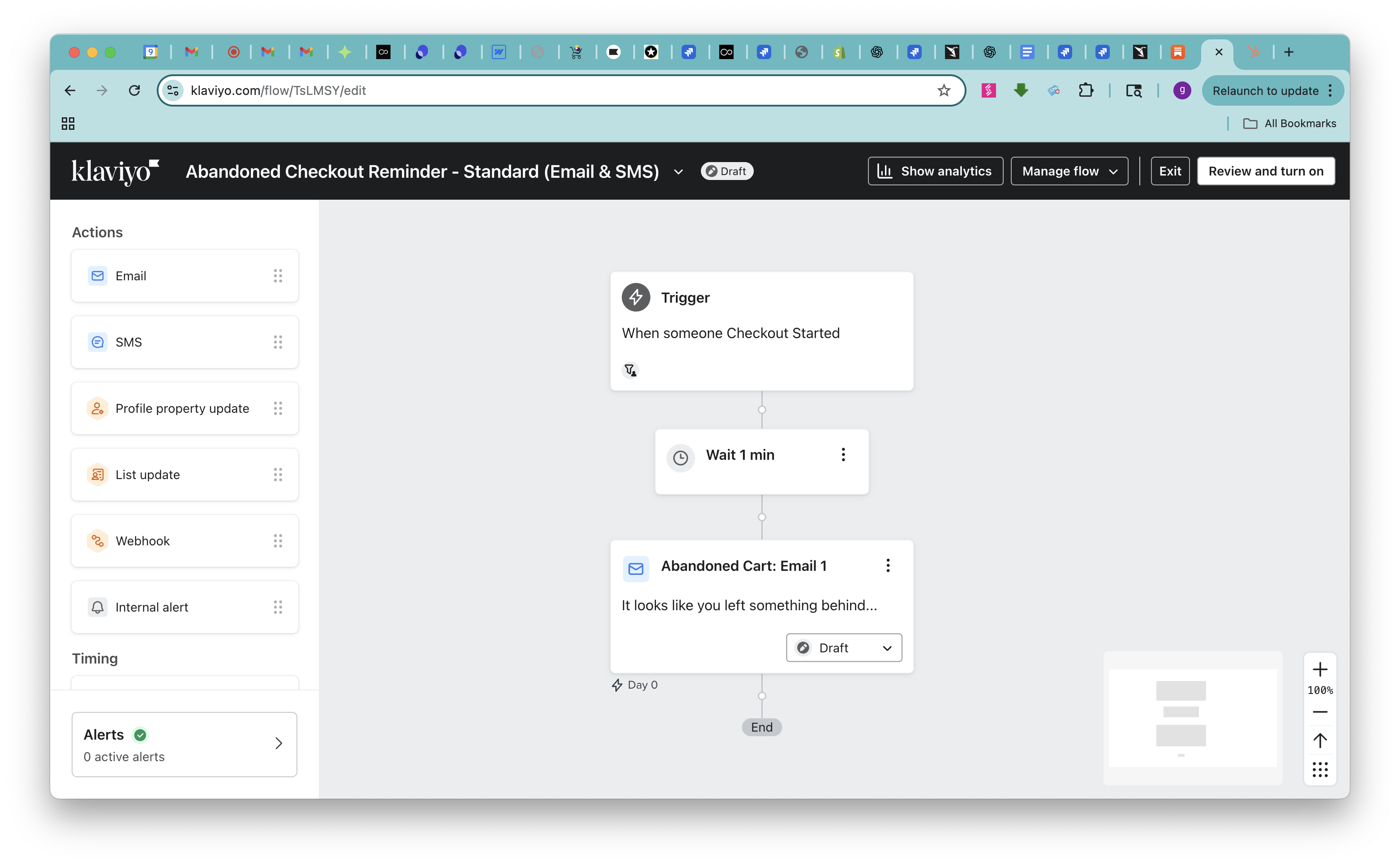Click the add-step node above End
Viewport: 1400px width, 865px height.
tap(761, 696)
